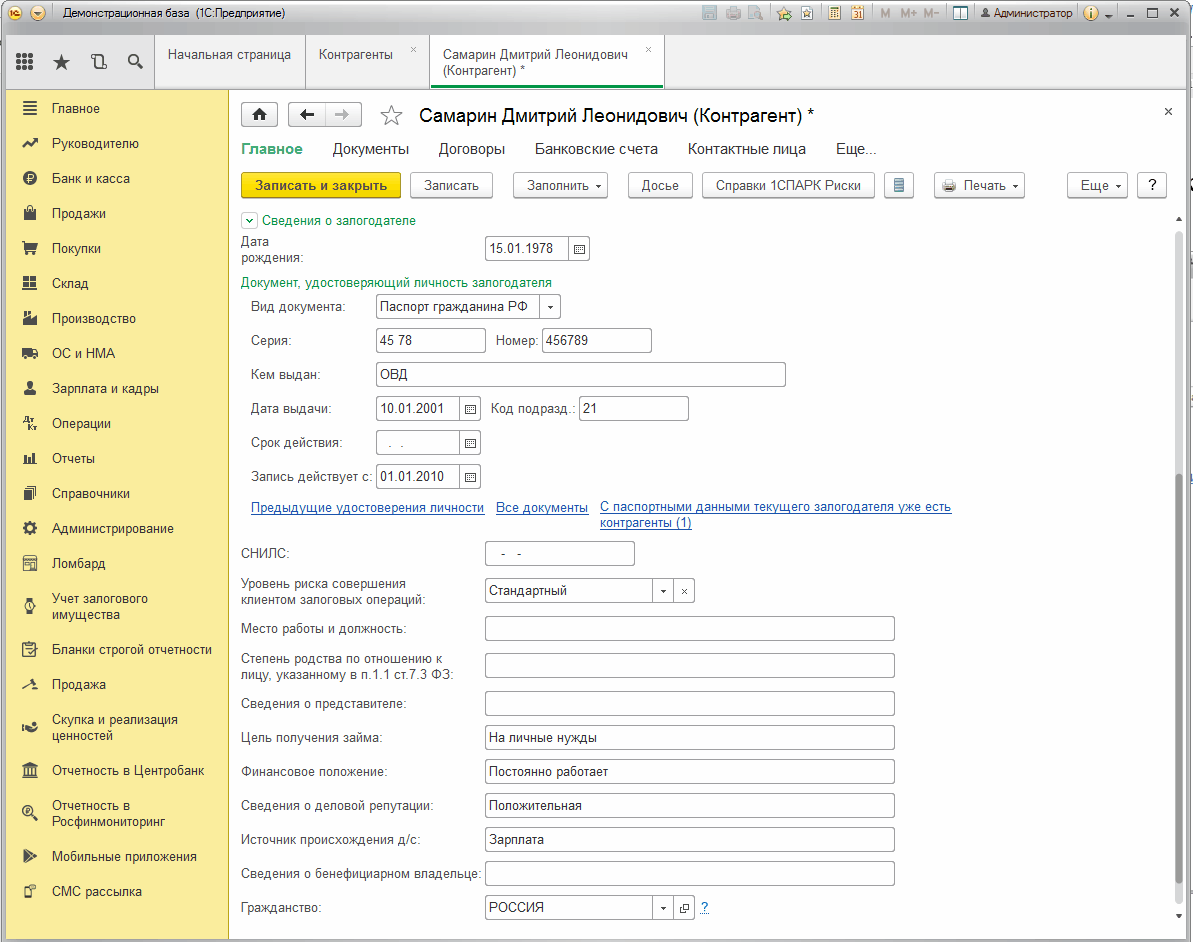Open search magnifier in top panel
Screen dimensions: 1193x942
click(x=135, y=62)
